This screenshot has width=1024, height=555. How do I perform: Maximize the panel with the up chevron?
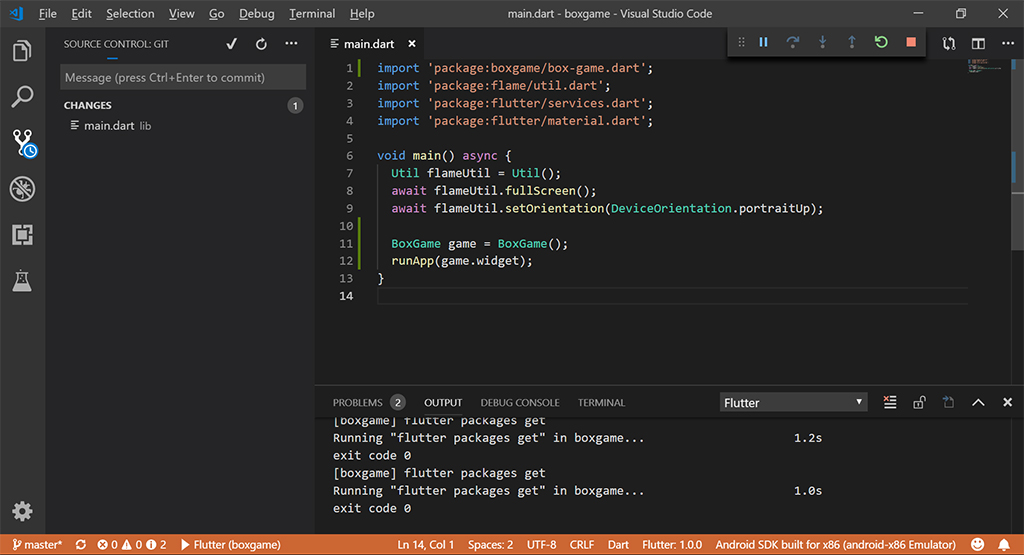(978, 402)
